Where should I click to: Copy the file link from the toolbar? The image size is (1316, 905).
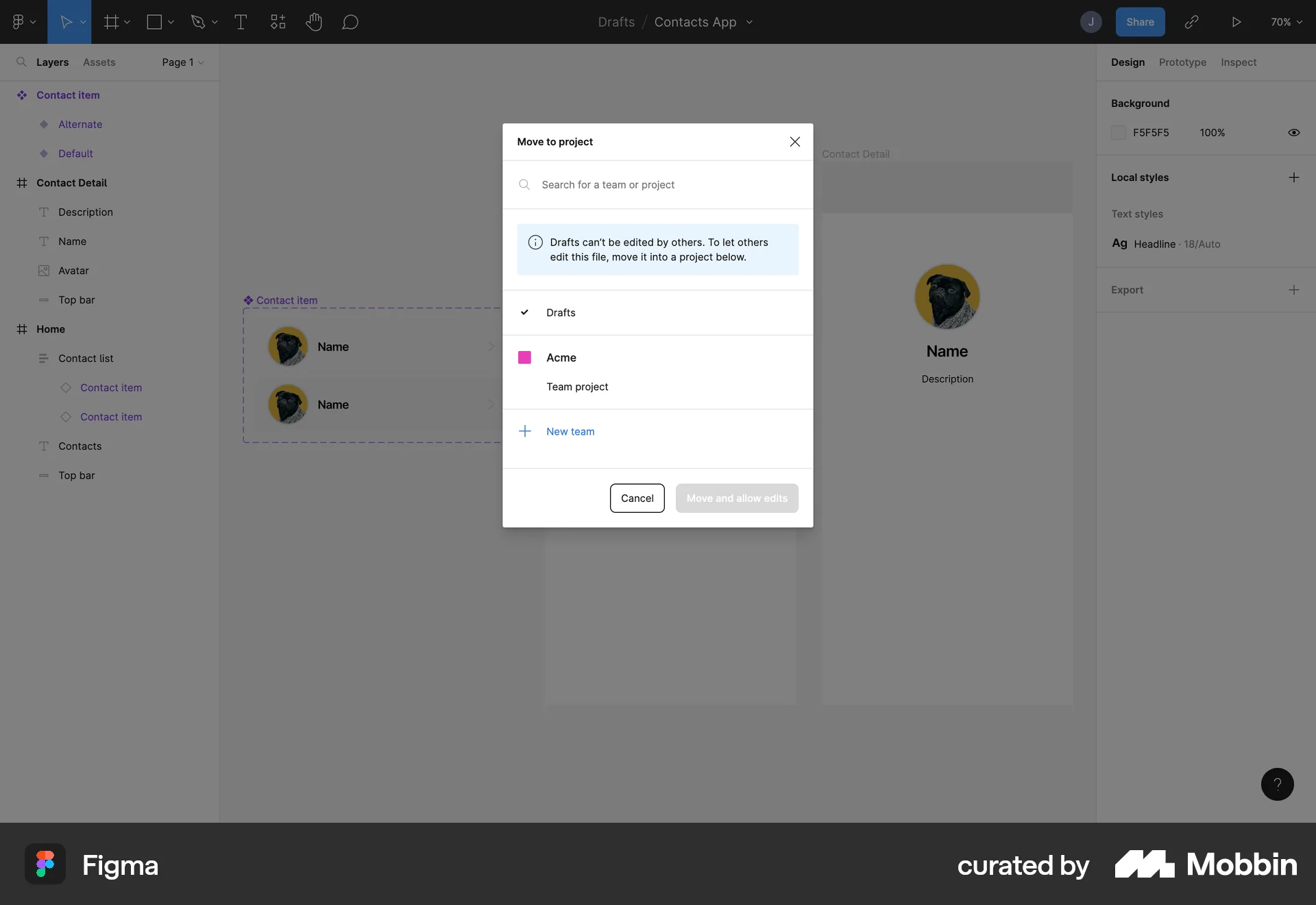1192,21
